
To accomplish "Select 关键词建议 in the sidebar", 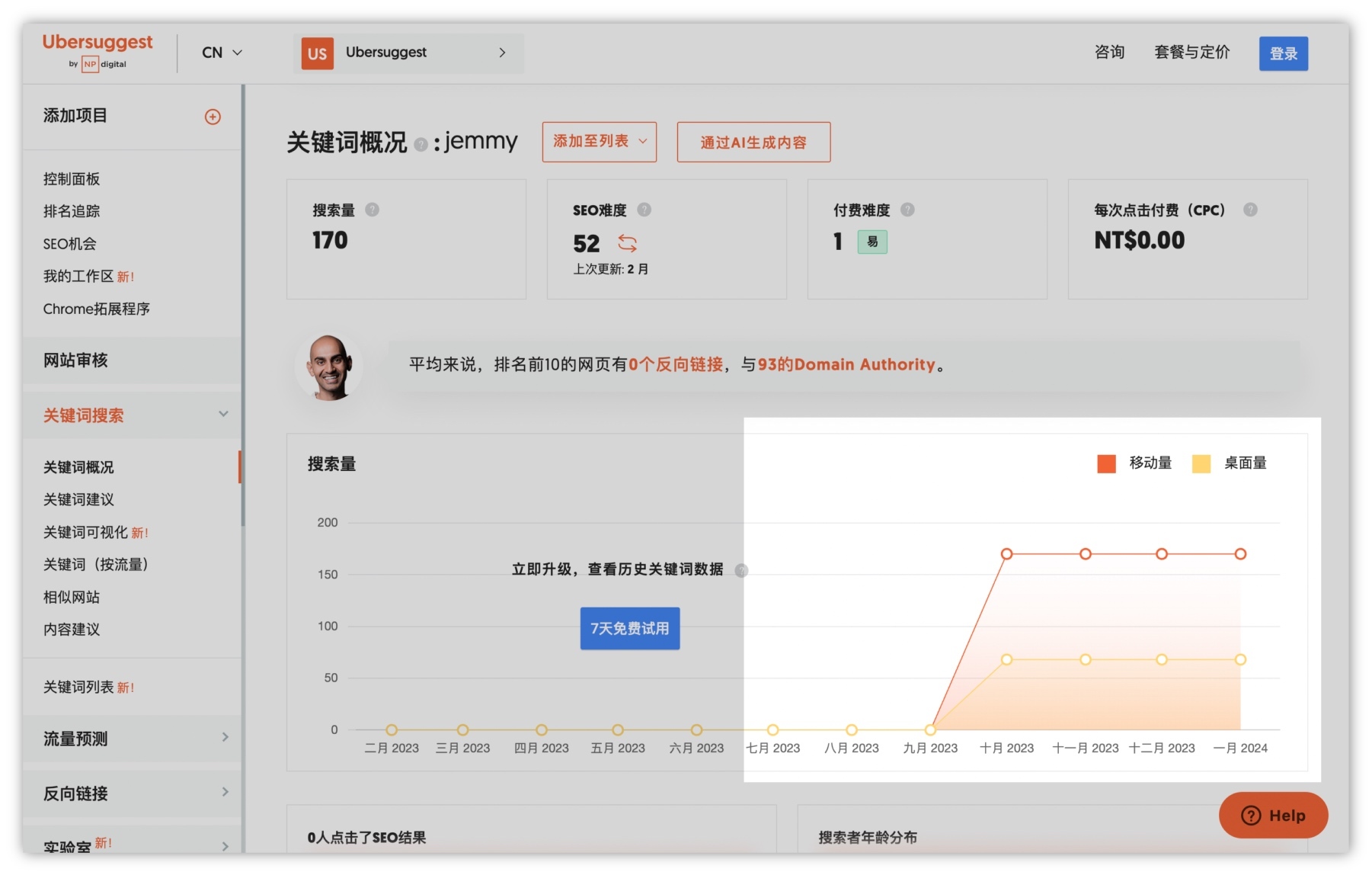I will tap(78, 499).
